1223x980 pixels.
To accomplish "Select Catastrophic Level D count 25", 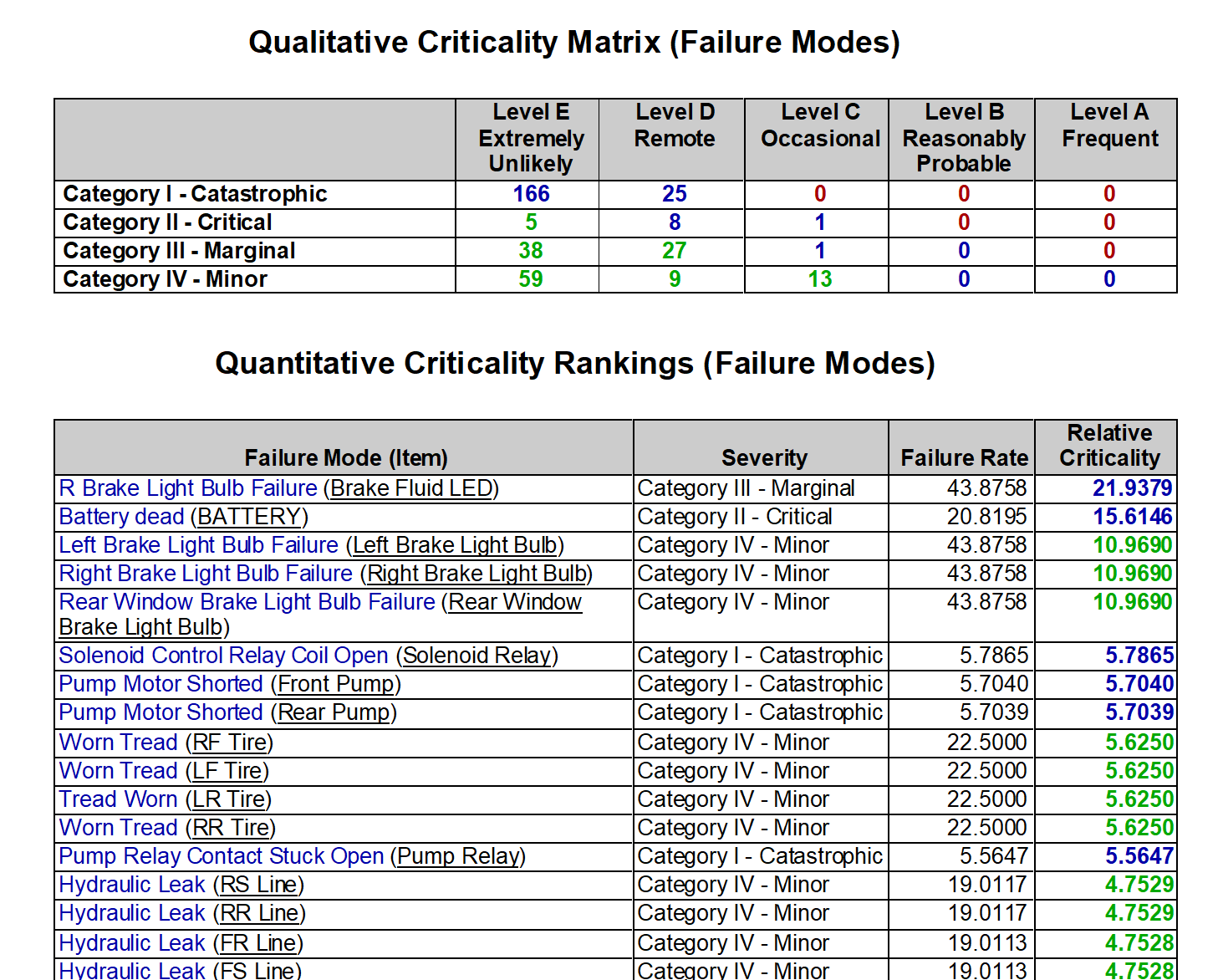I will (x=675, y=194).
